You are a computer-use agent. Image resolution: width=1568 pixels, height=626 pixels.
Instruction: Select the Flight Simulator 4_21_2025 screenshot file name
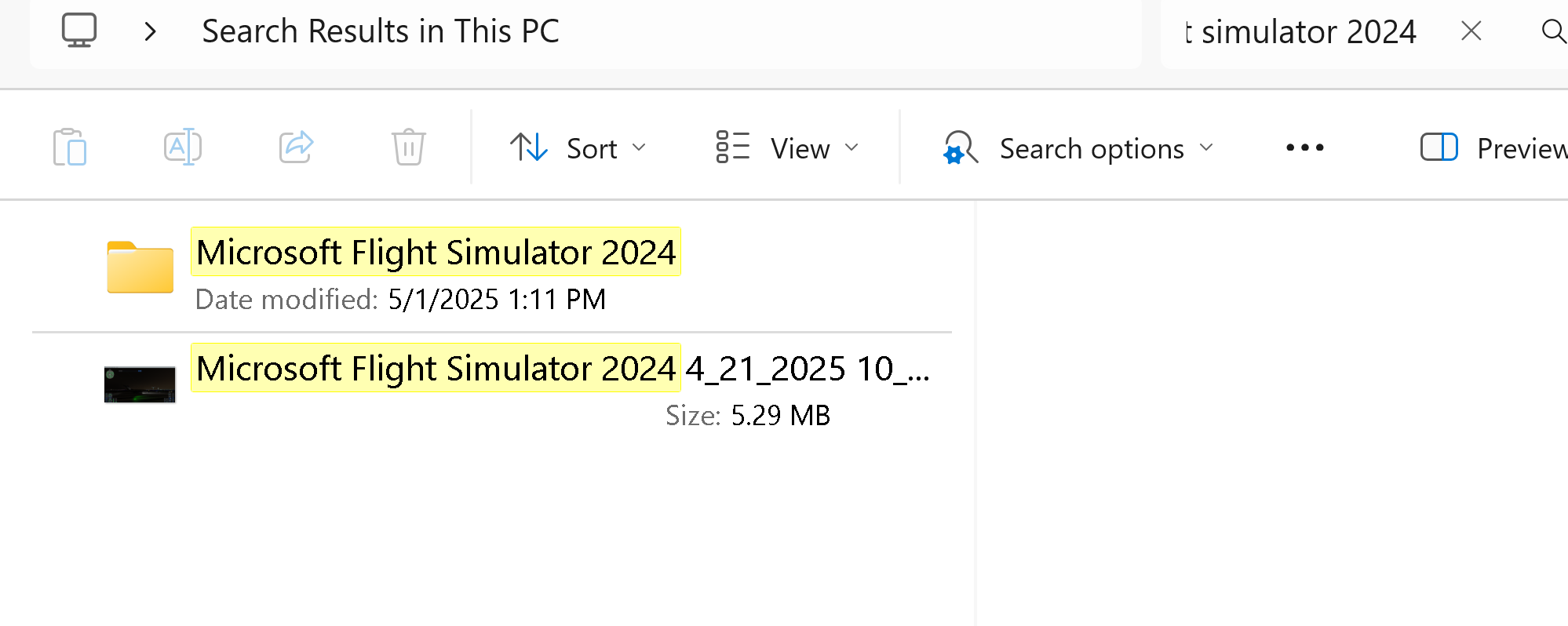(x=563, y=368)
